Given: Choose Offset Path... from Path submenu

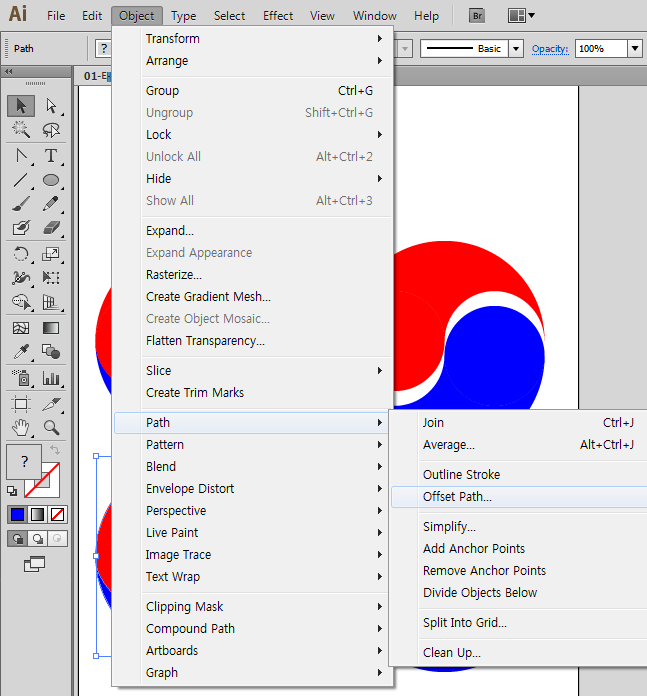Looking at the screenshot, I should pos(519,497).
